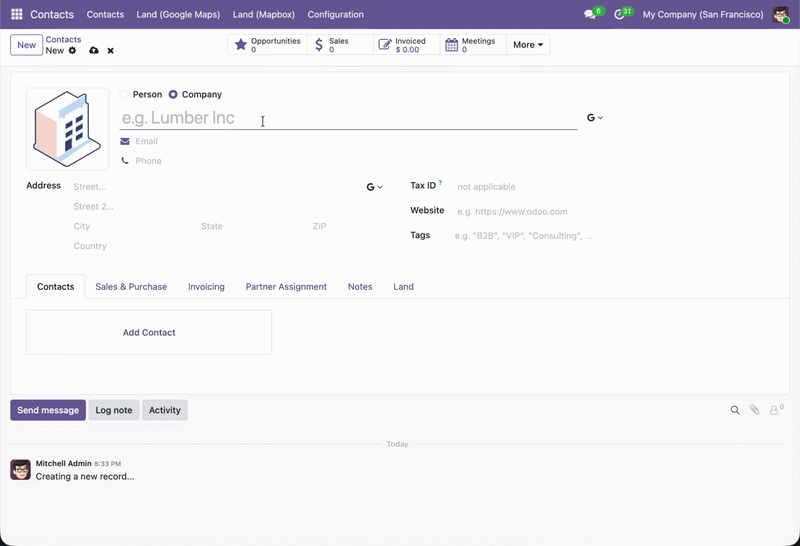Click the Send message button
This screenshot has width=800, height=546.
pos(48,410)
